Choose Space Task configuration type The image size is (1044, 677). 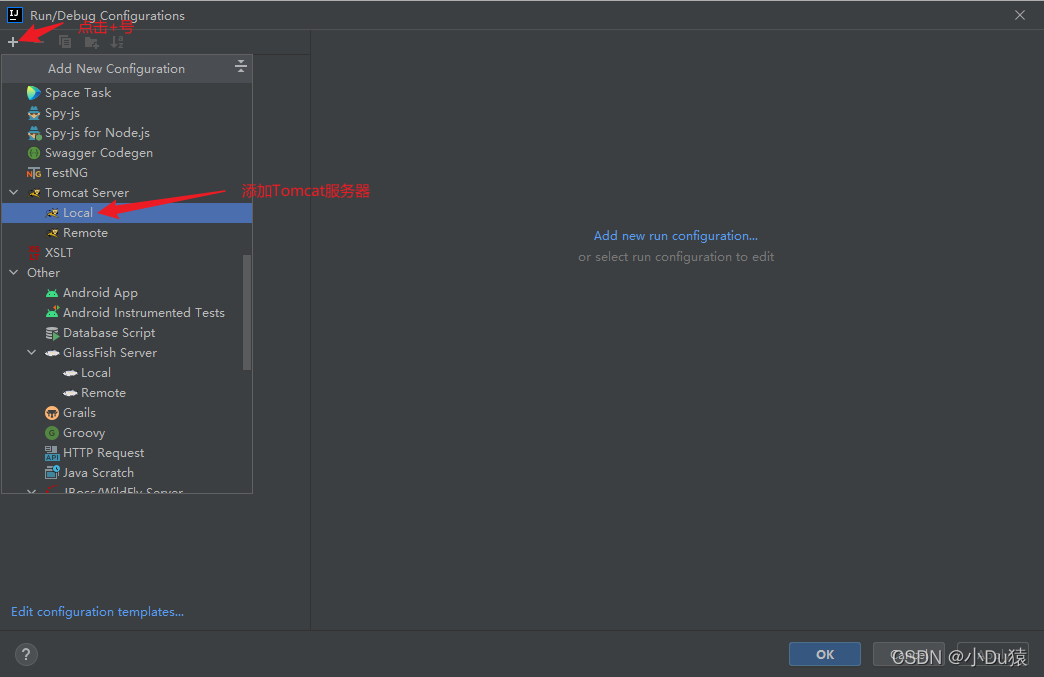pos(127,93)
